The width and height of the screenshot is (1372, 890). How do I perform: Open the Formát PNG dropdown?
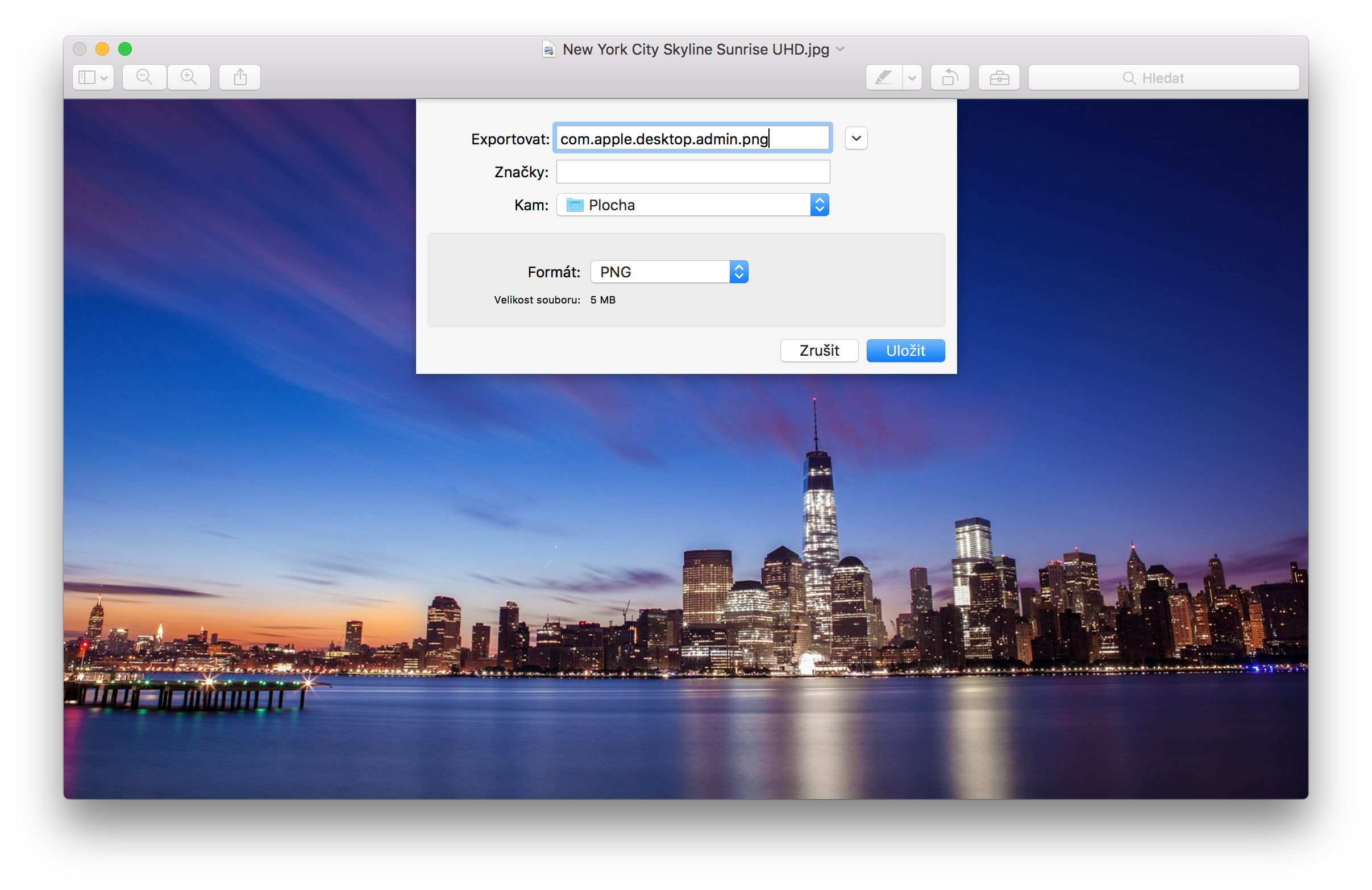[x=669, y=272]
